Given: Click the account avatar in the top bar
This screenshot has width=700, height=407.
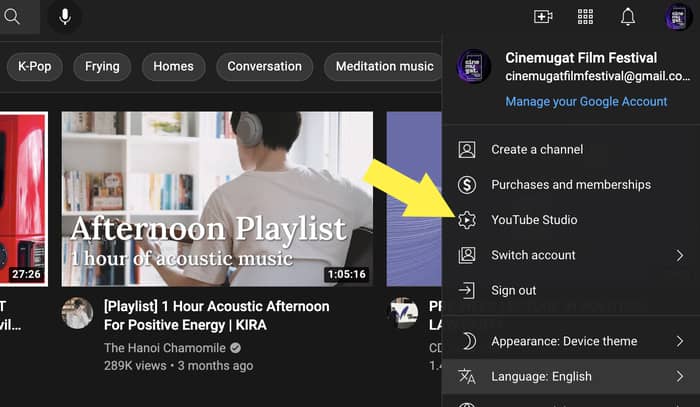Looking at the screenshot, I should [678, 17].
